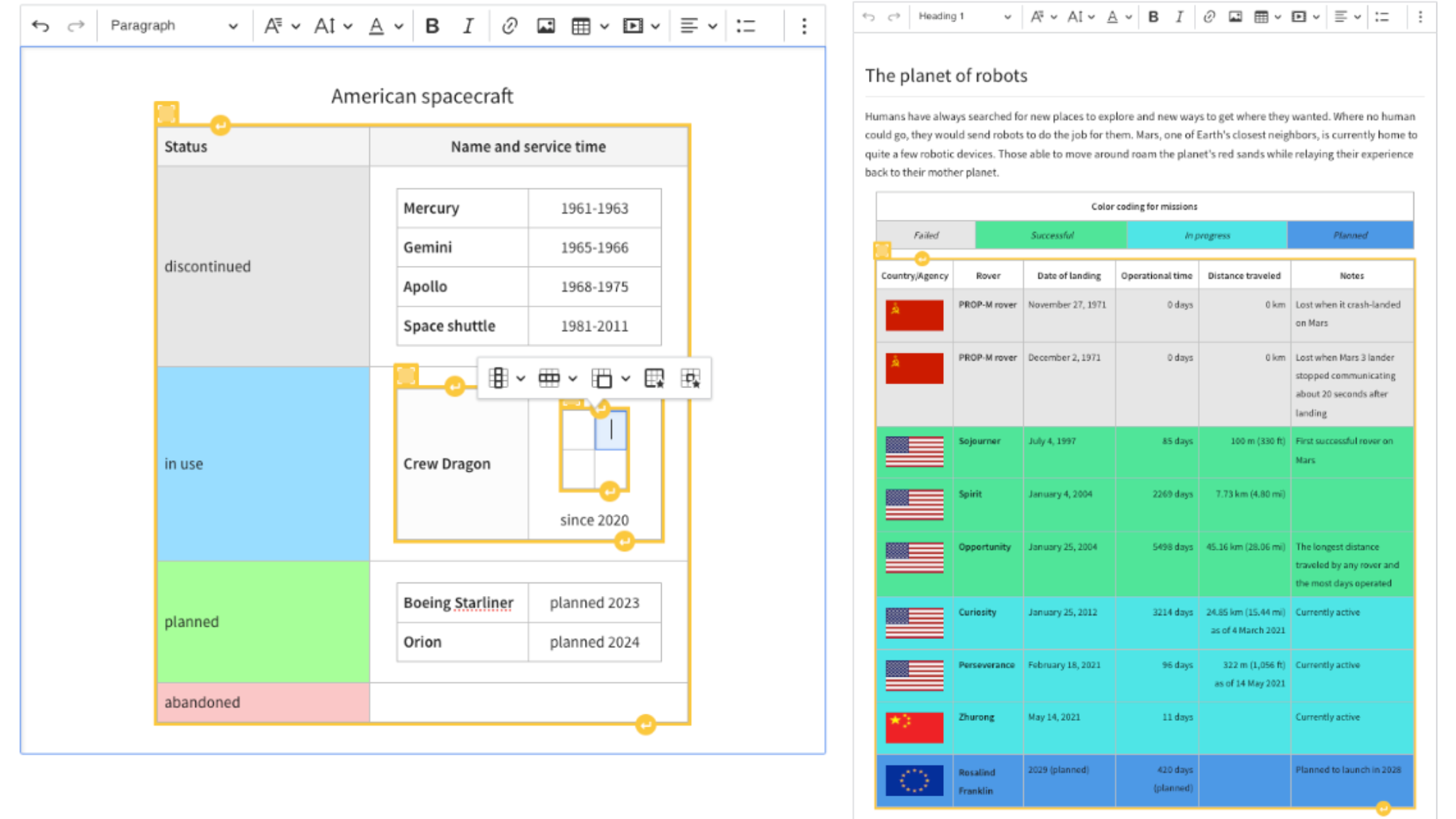Insert image in left editor
The image size is (1456, 819).
click(546, 26)
